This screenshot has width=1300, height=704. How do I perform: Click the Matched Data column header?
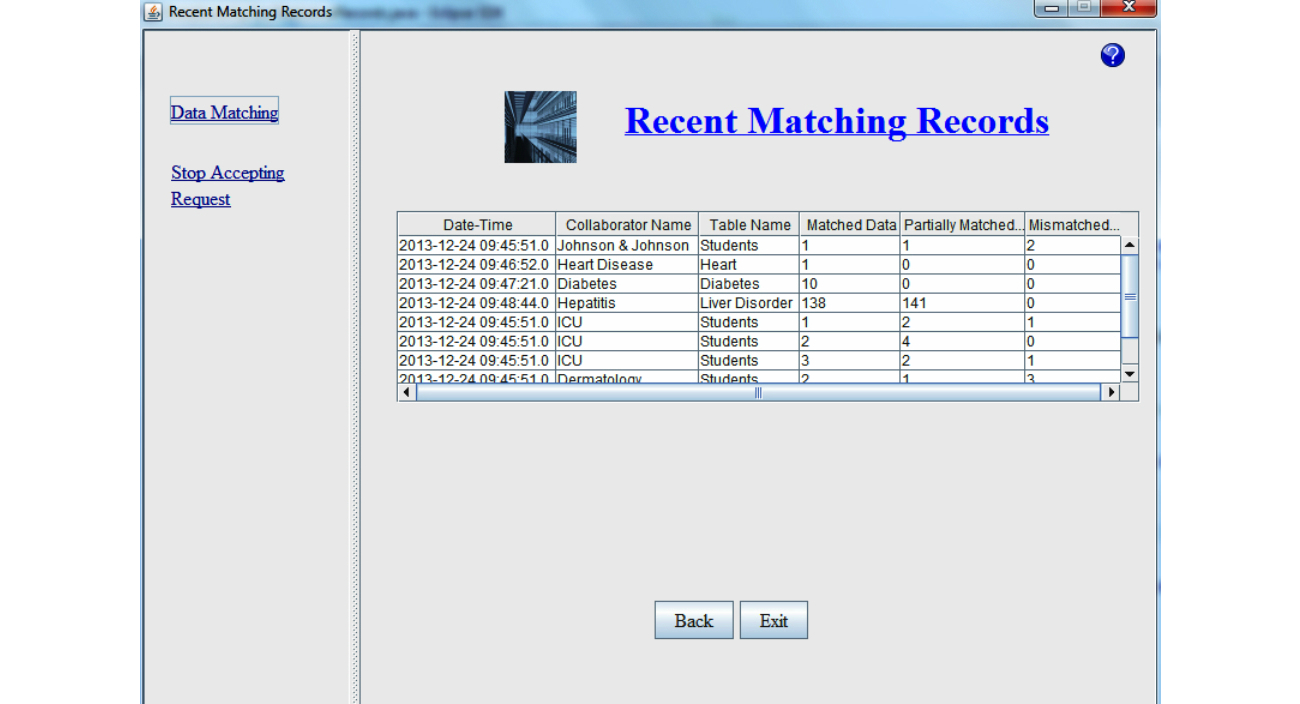[850, 225]
